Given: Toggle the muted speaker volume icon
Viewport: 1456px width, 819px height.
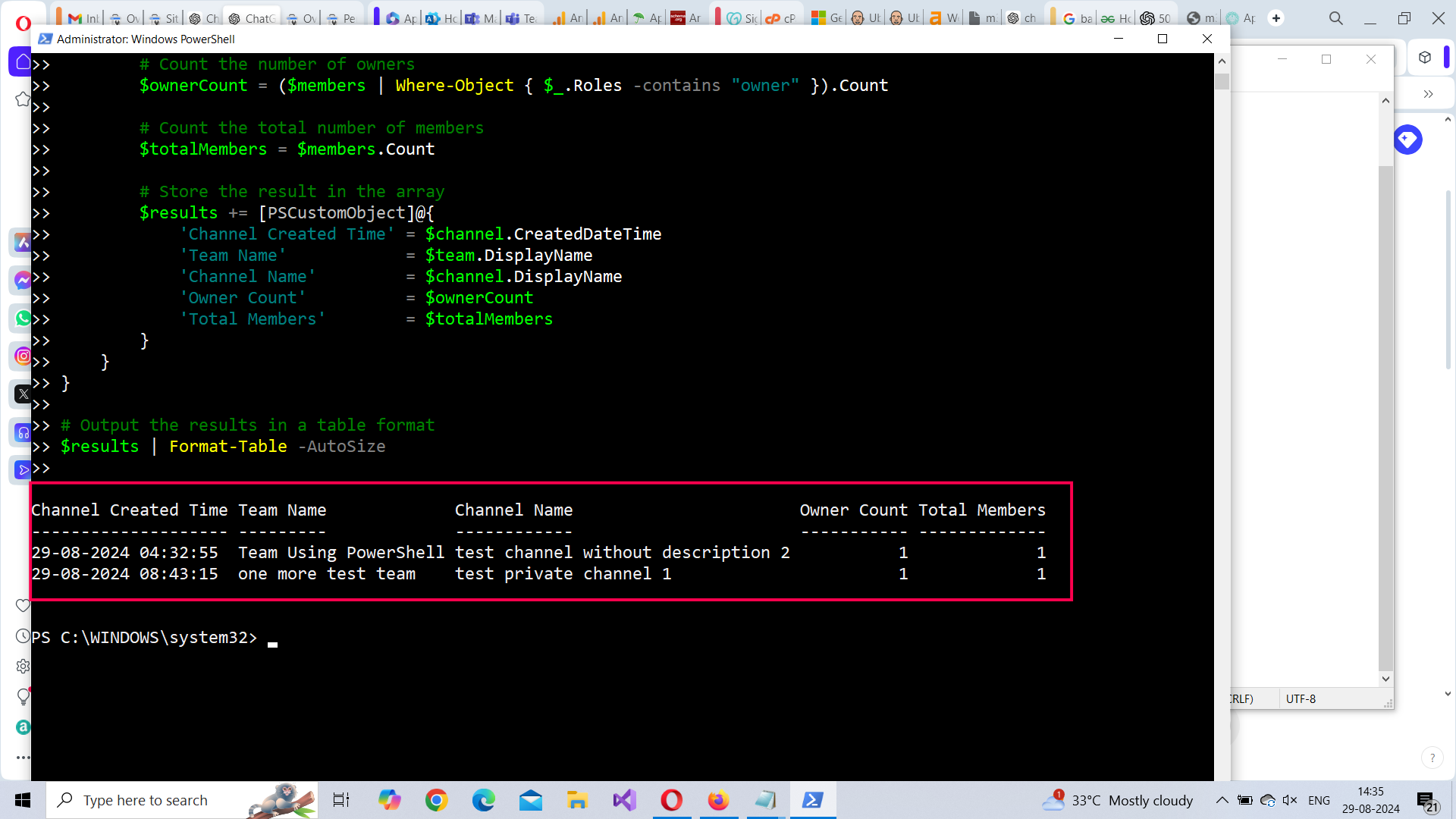Looking at the screenshot, I should (x=1289, y=800).
